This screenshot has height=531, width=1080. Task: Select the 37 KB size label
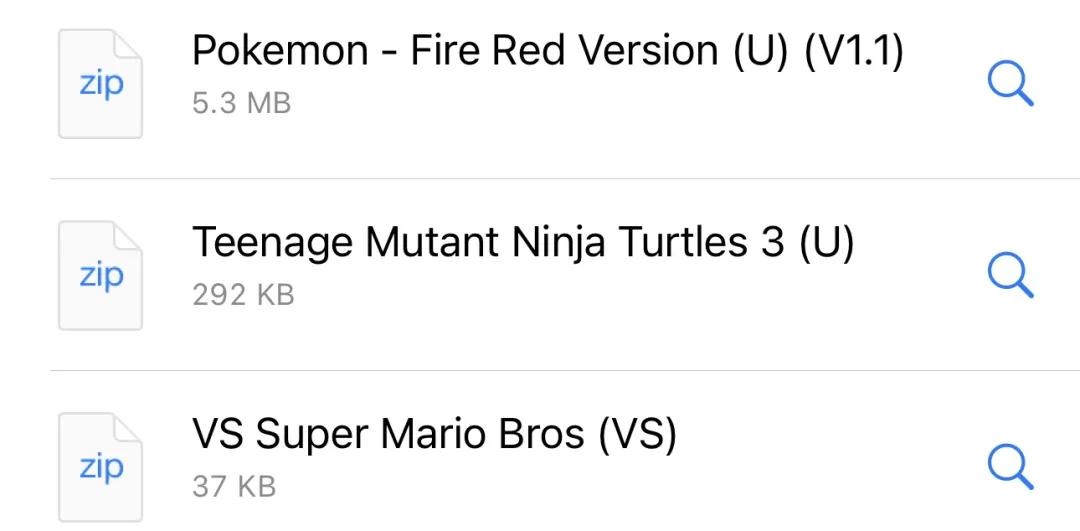click(x=234, y=486)
